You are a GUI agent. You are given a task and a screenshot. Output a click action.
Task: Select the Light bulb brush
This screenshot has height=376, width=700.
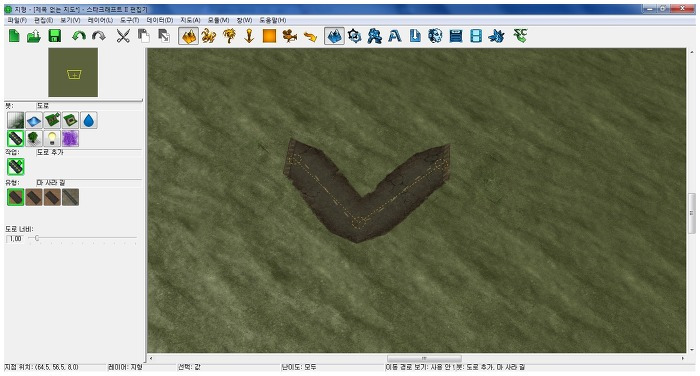pyautogui.click(x=52, y=138)
